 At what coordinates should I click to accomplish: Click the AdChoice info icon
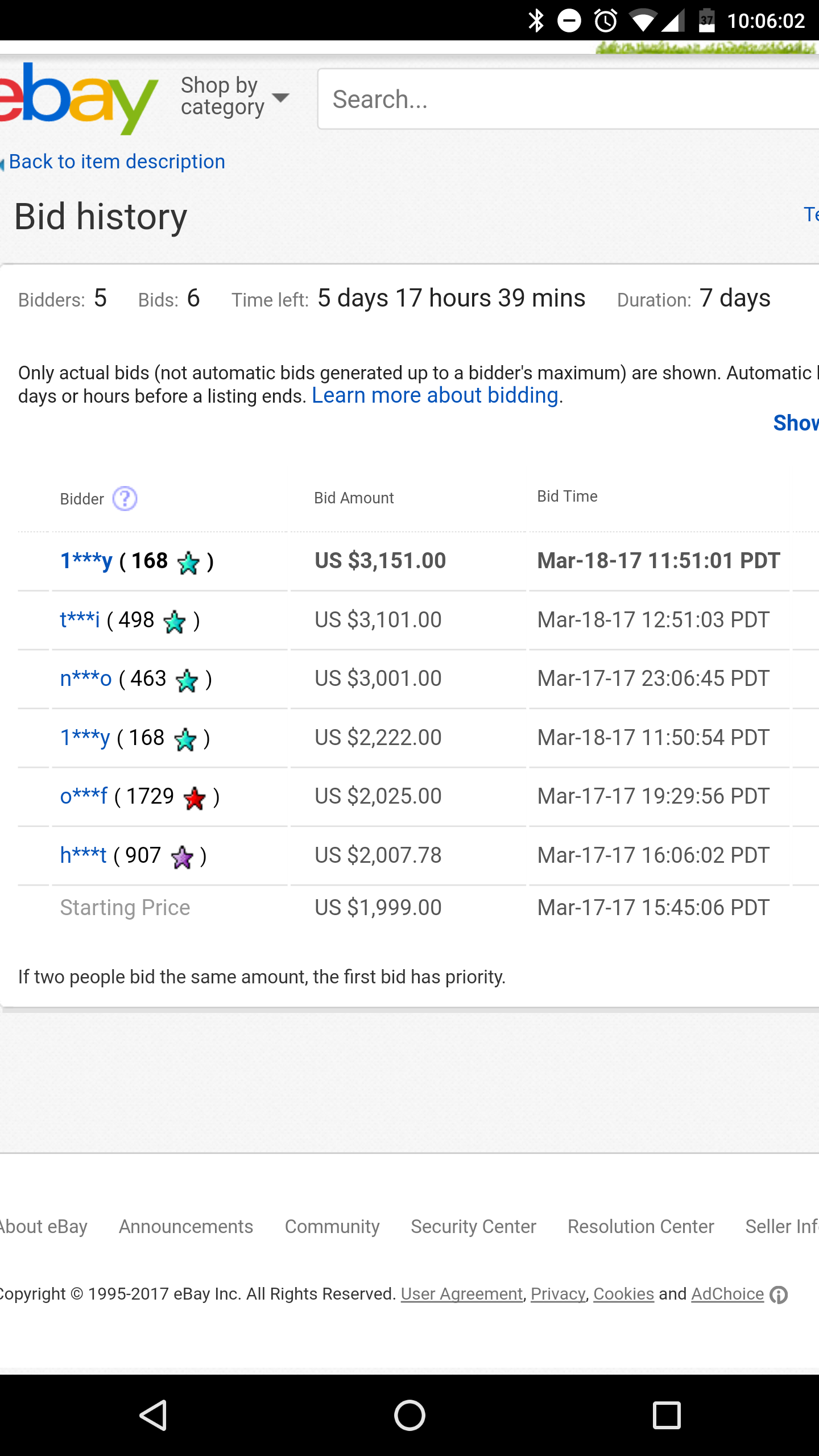click(779, 1295)
